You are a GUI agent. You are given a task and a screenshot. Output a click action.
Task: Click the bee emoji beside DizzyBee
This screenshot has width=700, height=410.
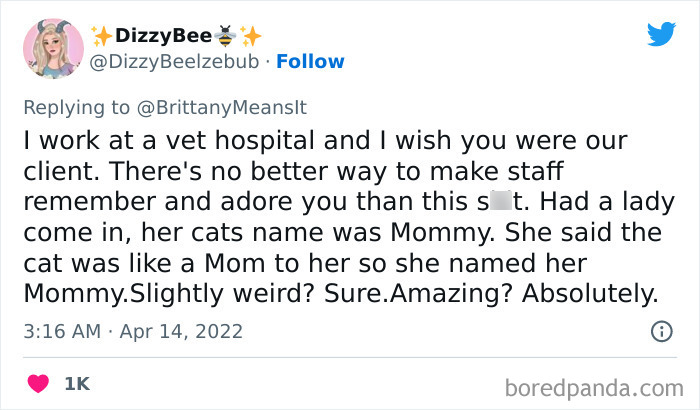225,36
